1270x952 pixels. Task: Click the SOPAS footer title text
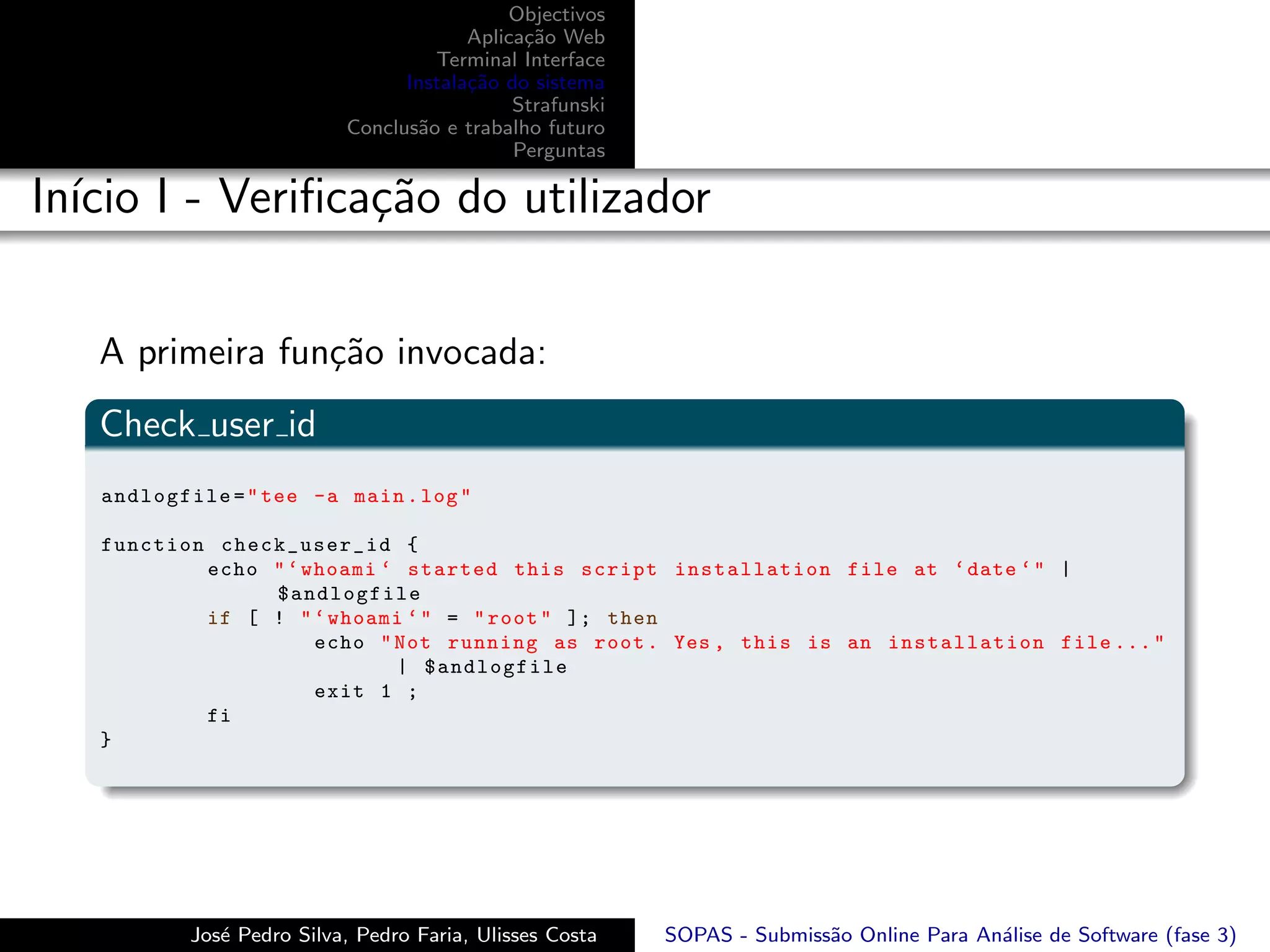coord(950,935)
